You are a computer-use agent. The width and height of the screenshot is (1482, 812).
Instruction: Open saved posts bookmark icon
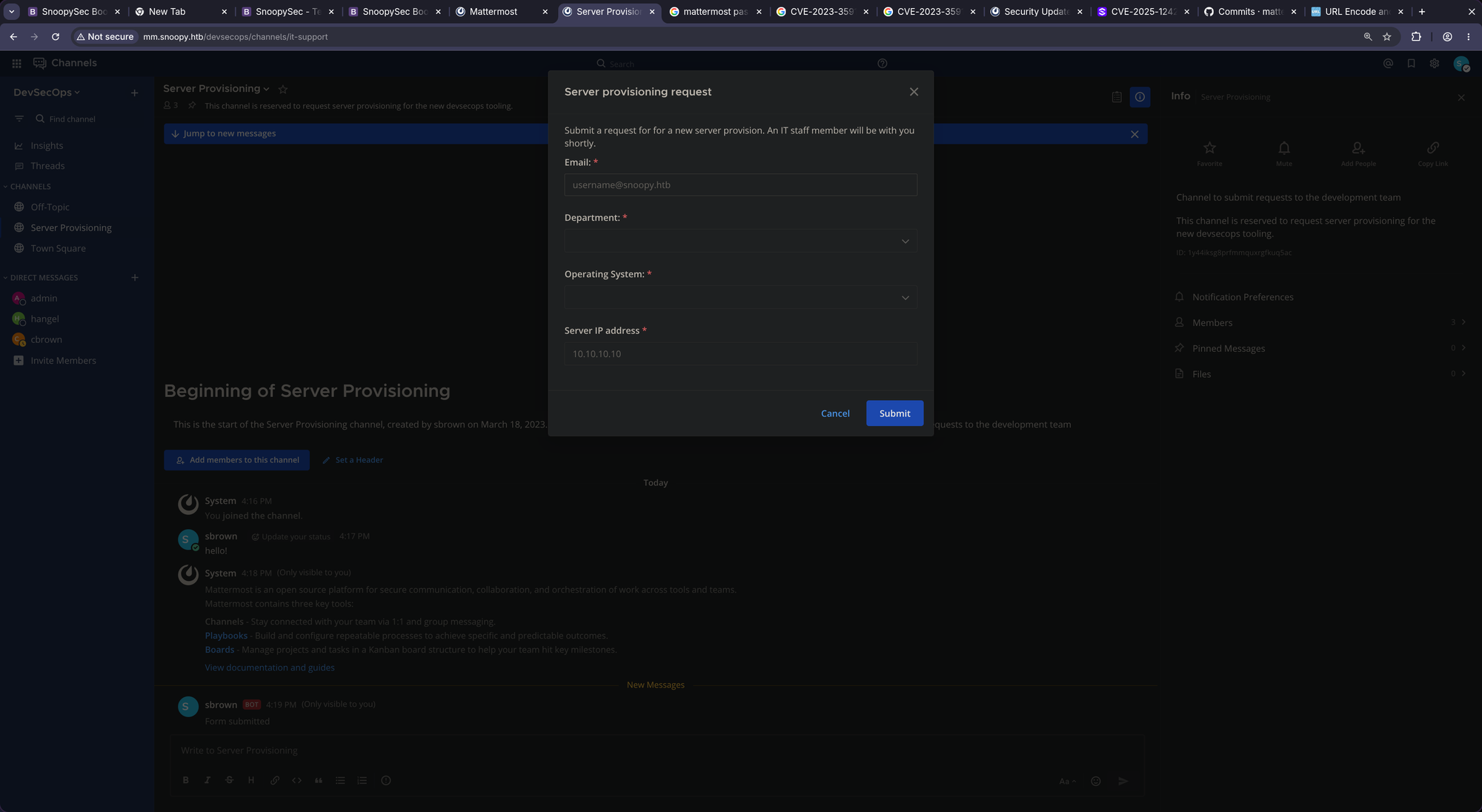click(x=1411, y=64)
